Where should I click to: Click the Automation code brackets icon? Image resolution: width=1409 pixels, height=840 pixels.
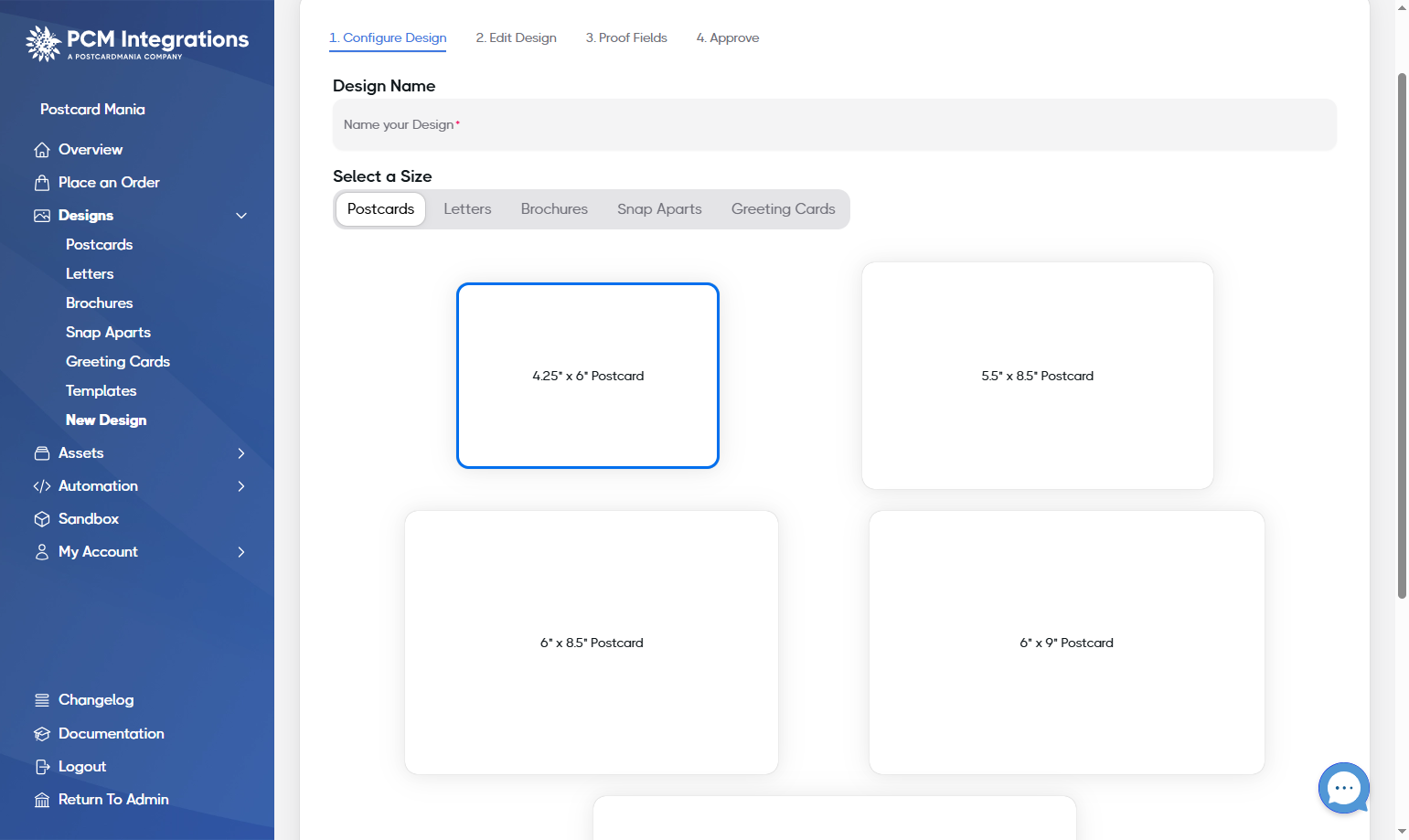tap(42, 486)
